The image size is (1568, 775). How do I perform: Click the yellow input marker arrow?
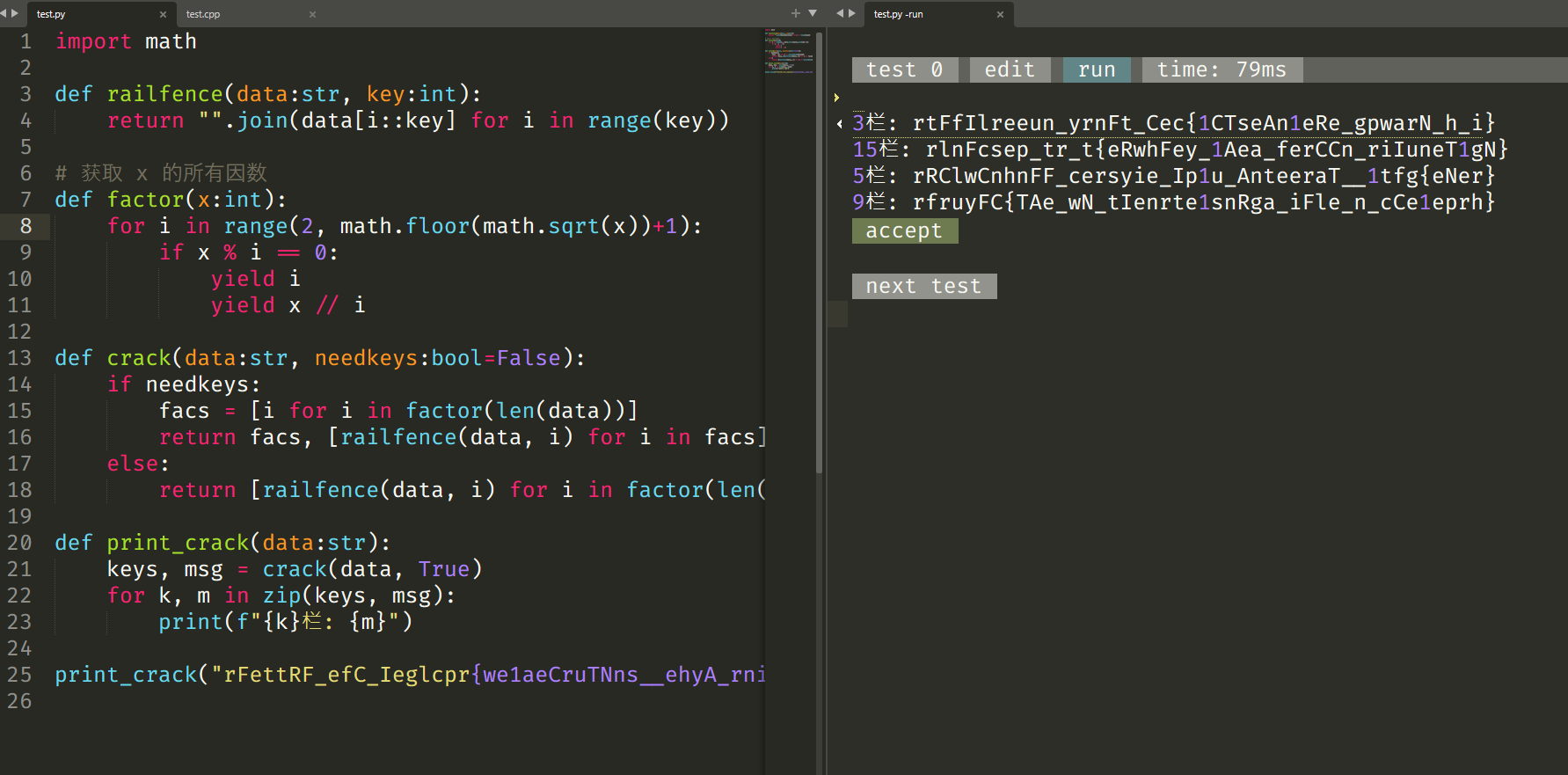(836, 98)
